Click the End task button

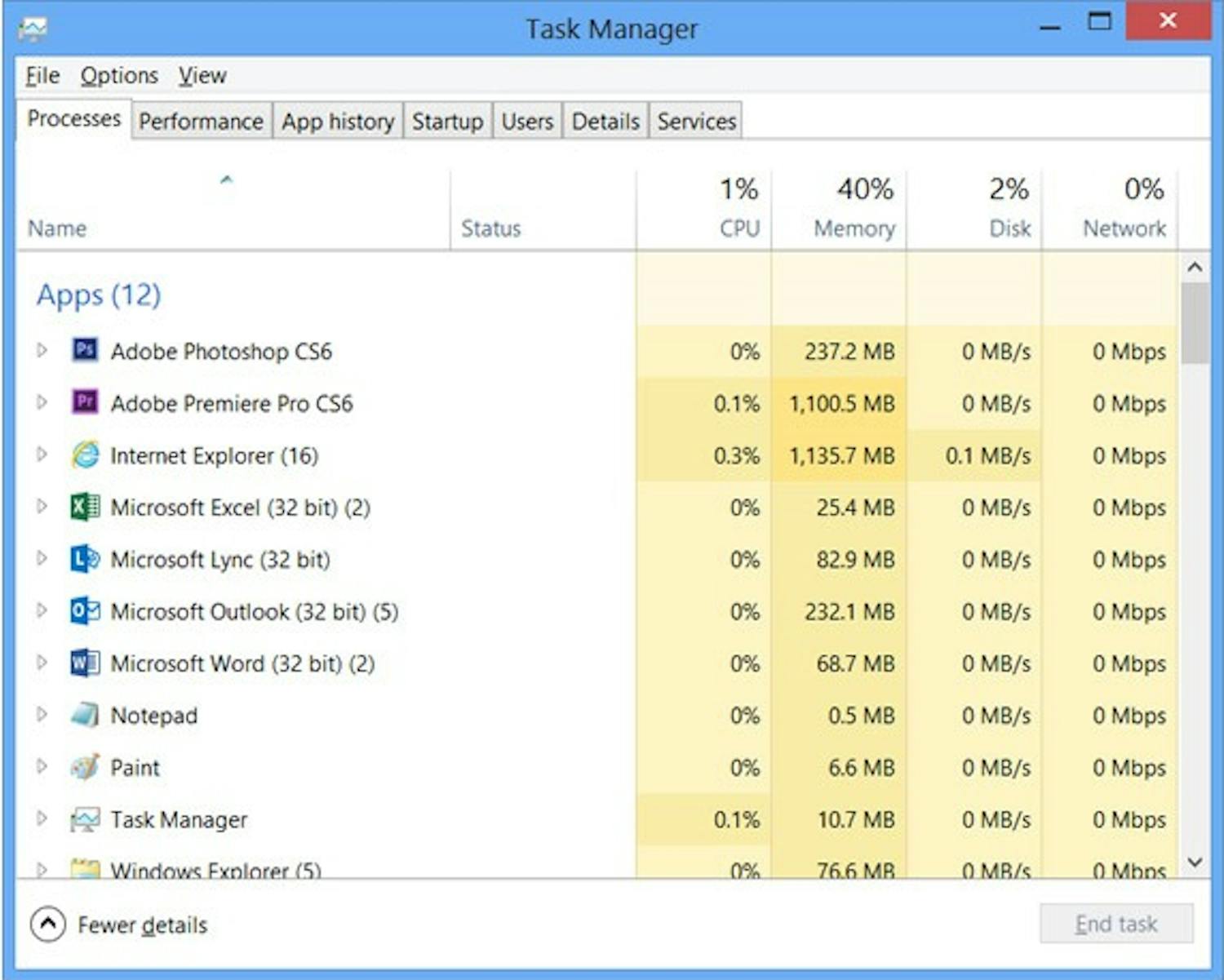click(x=1116, y=924)
